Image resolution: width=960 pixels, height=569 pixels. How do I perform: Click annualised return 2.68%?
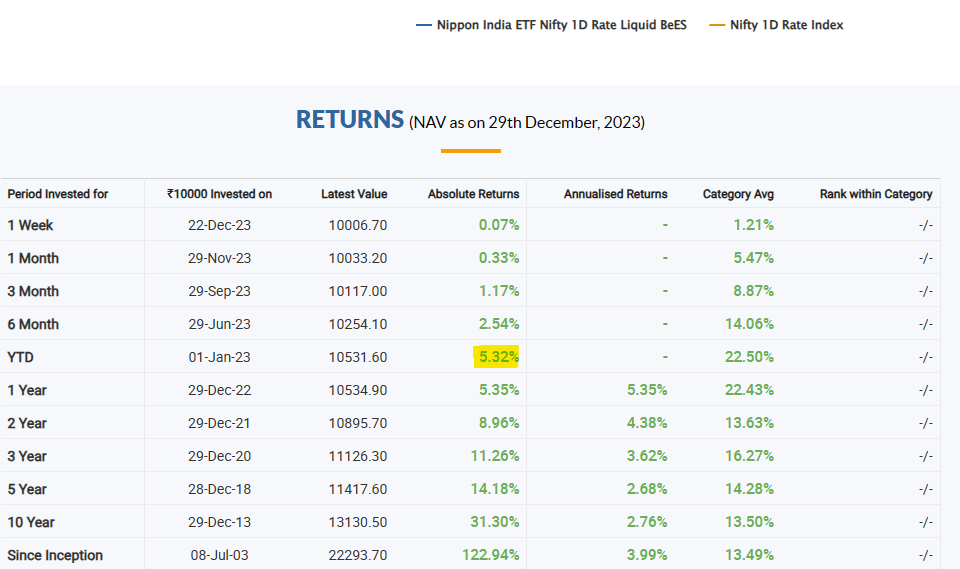pos(647,490)
